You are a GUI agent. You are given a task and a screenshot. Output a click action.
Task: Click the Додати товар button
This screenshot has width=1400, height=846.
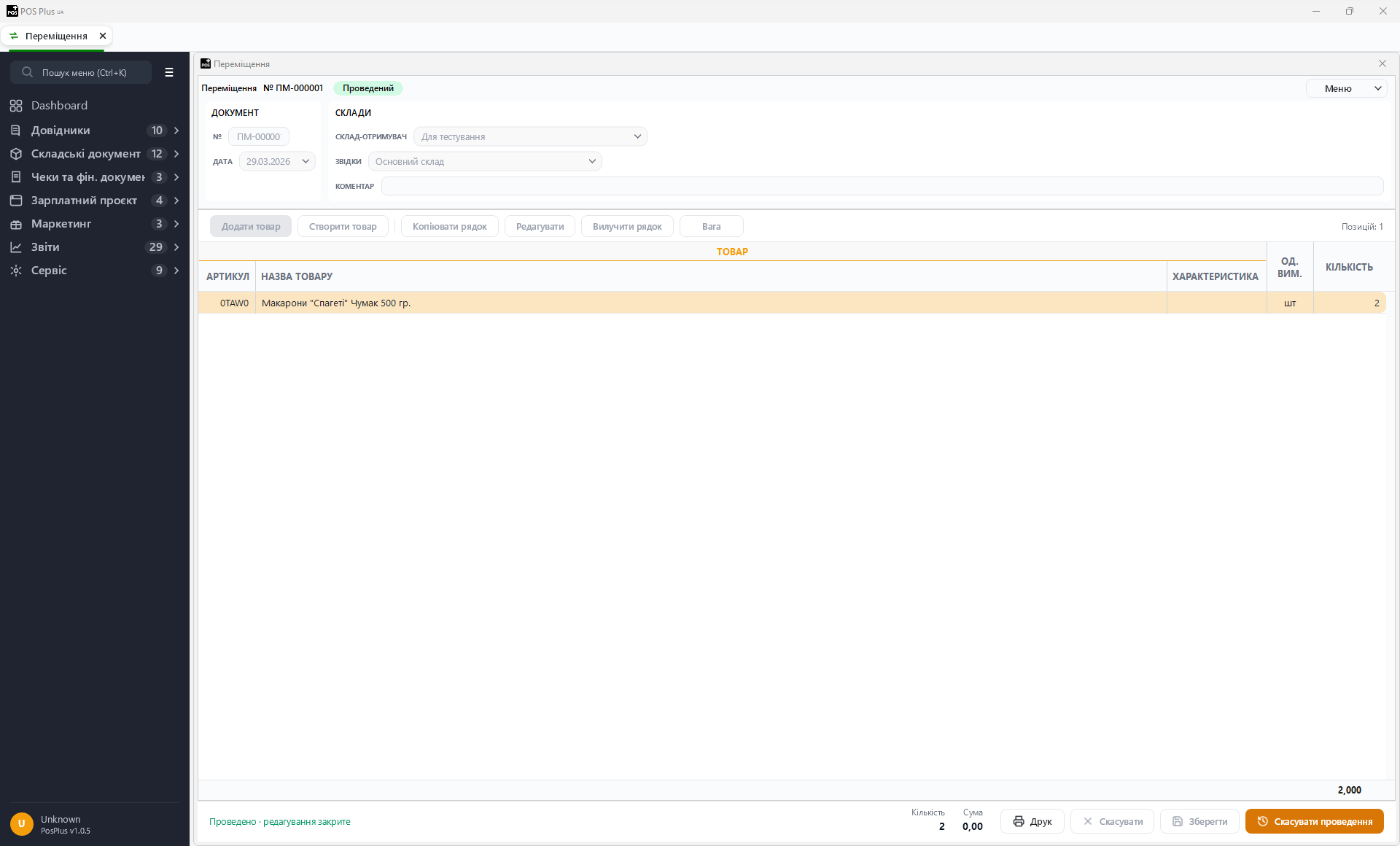click(251, 226)
